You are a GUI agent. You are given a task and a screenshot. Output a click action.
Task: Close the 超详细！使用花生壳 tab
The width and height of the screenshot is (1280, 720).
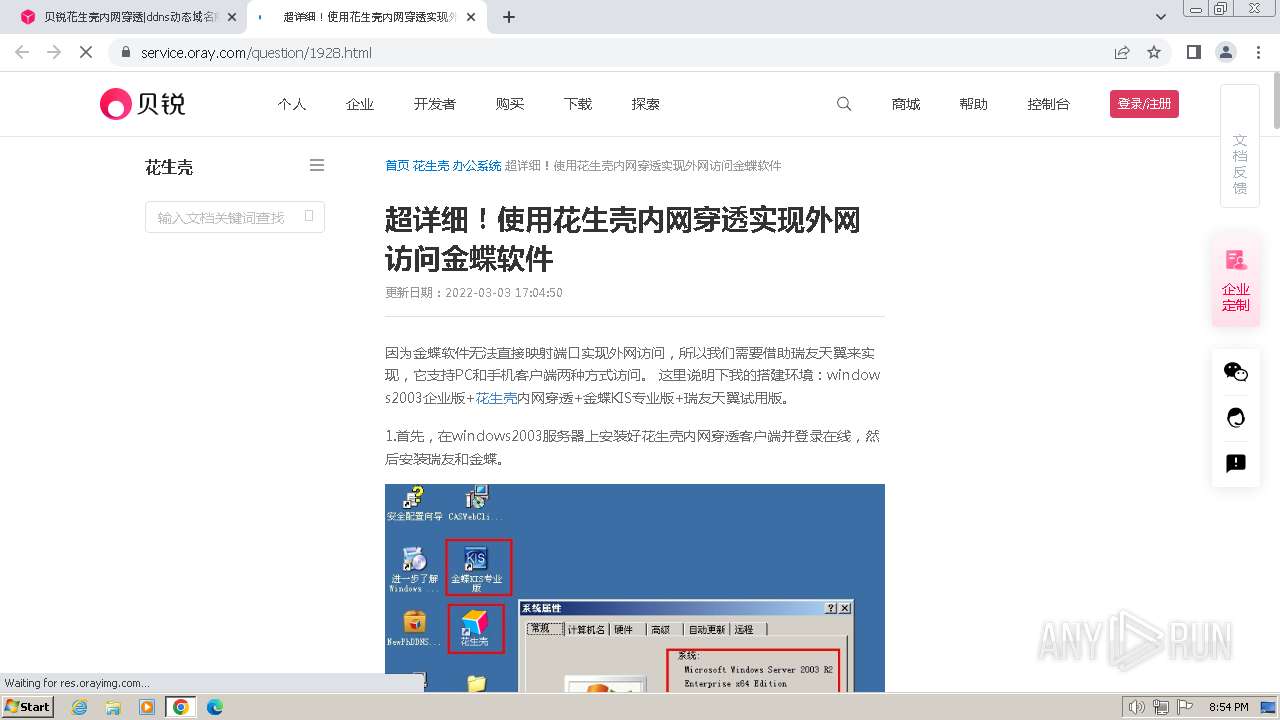(471, 17)
